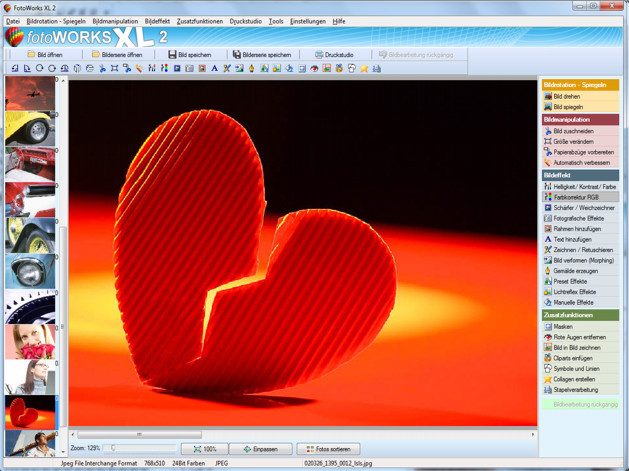The image size is (629, 471).
Task: Open the Bildmanipulation menu
Action: tap(115, 21)
